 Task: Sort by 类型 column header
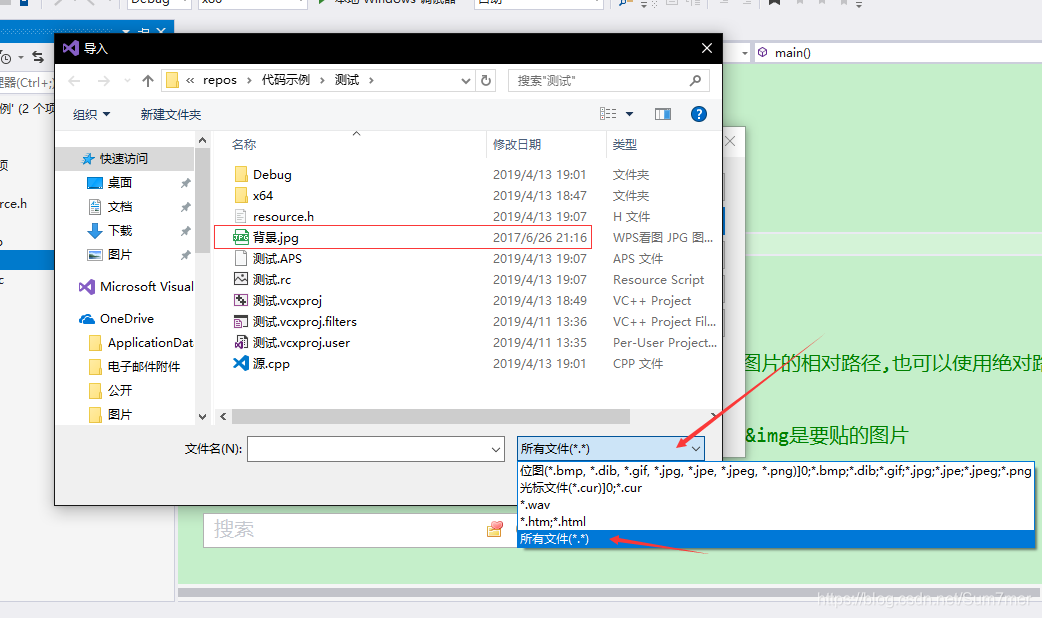point(625,144)
